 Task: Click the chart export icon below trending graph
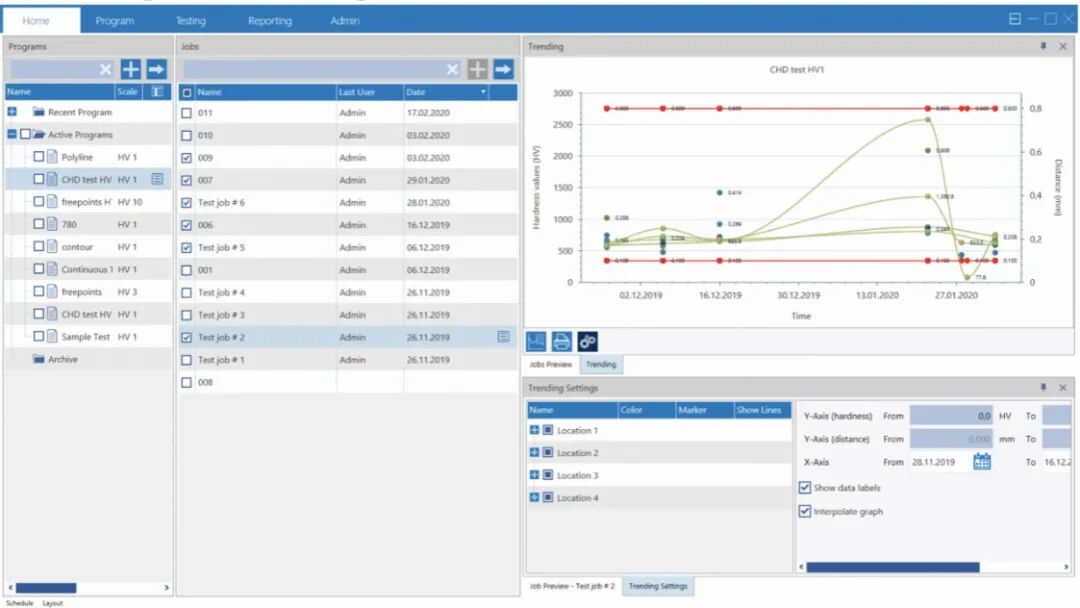tap(536, 342)
